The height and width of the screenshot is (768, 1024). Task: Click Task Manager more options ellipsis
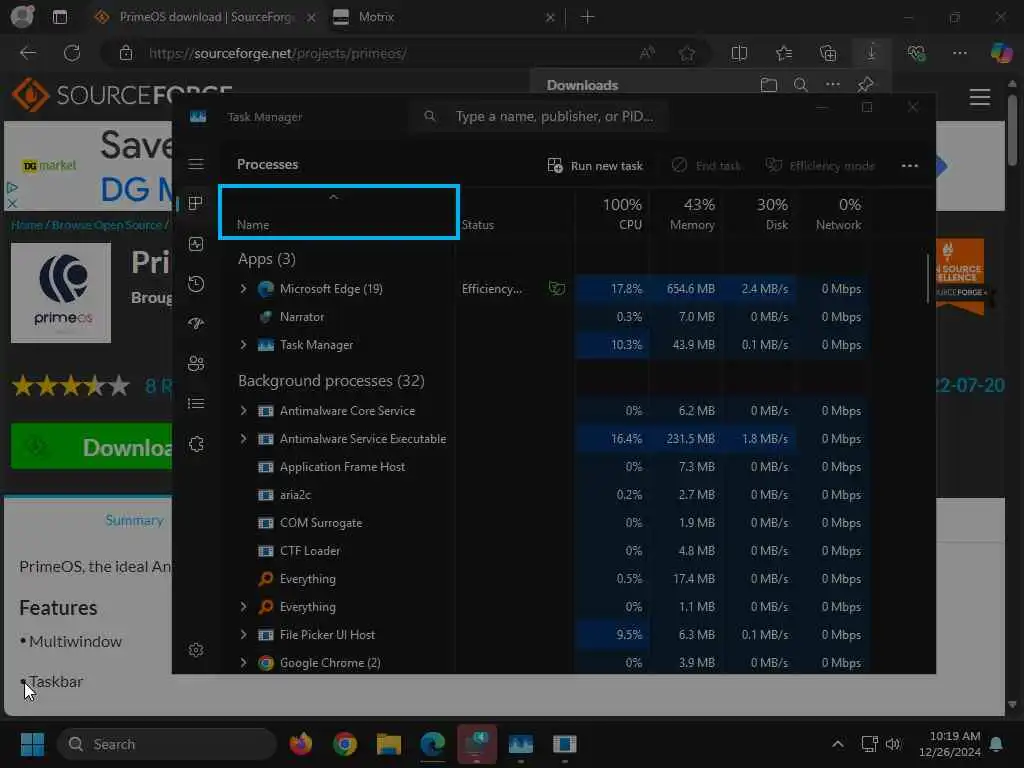[x=910, y=166]
